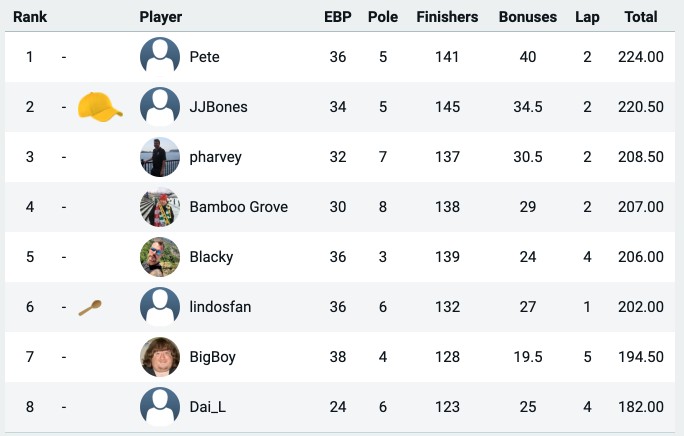The height and width of the screenshot is (436, 684).
Task: Click the yellow cap icon beside JJBones
Action: point(100,106)
